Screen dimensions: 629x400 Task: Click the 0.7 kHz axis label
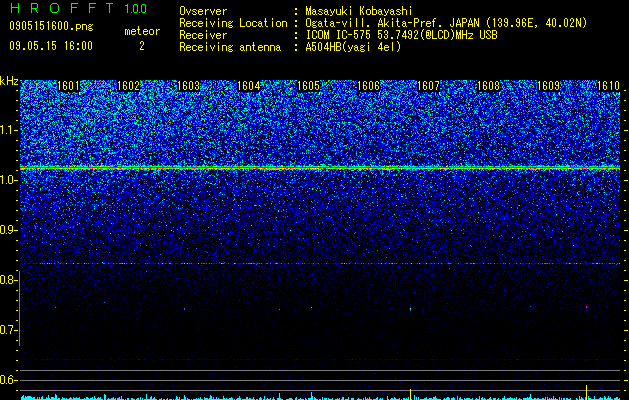point(9,330)
